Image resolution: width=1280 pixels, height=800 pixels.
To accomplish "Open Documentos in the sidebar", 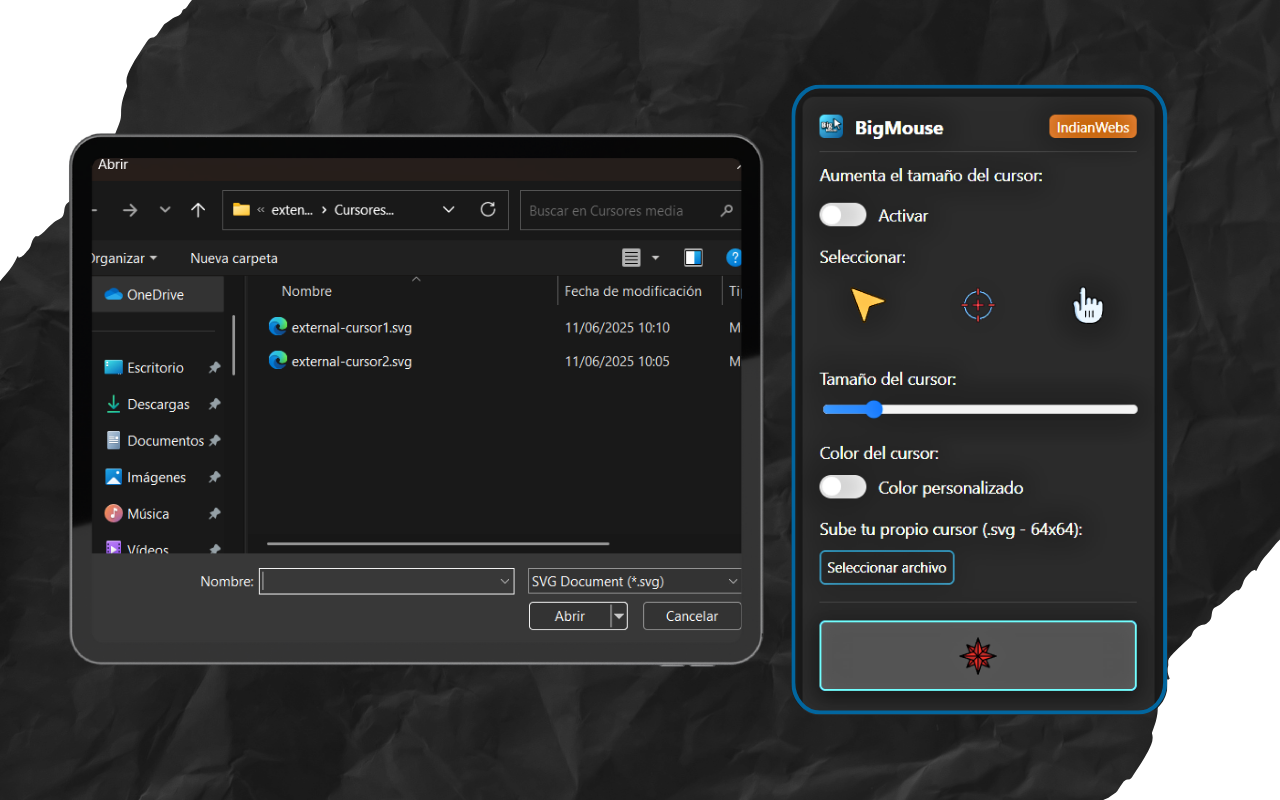I will pos(155,441).
